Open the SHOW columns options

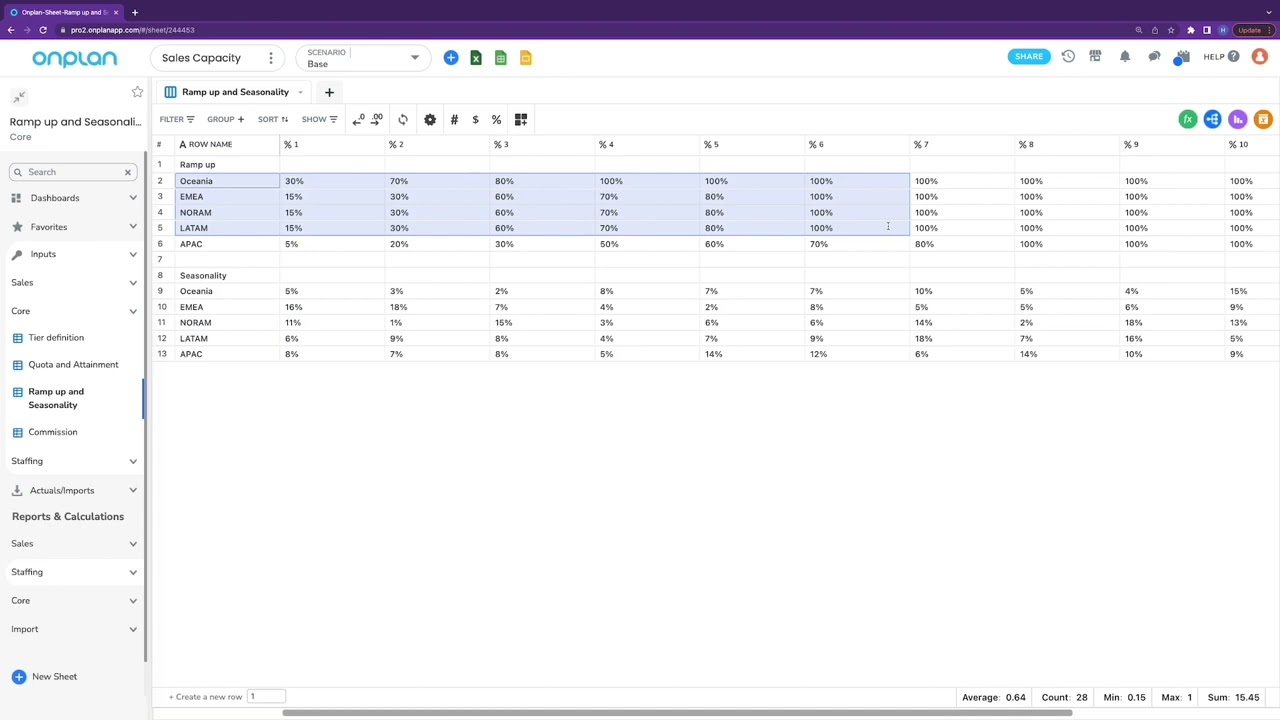320,120
